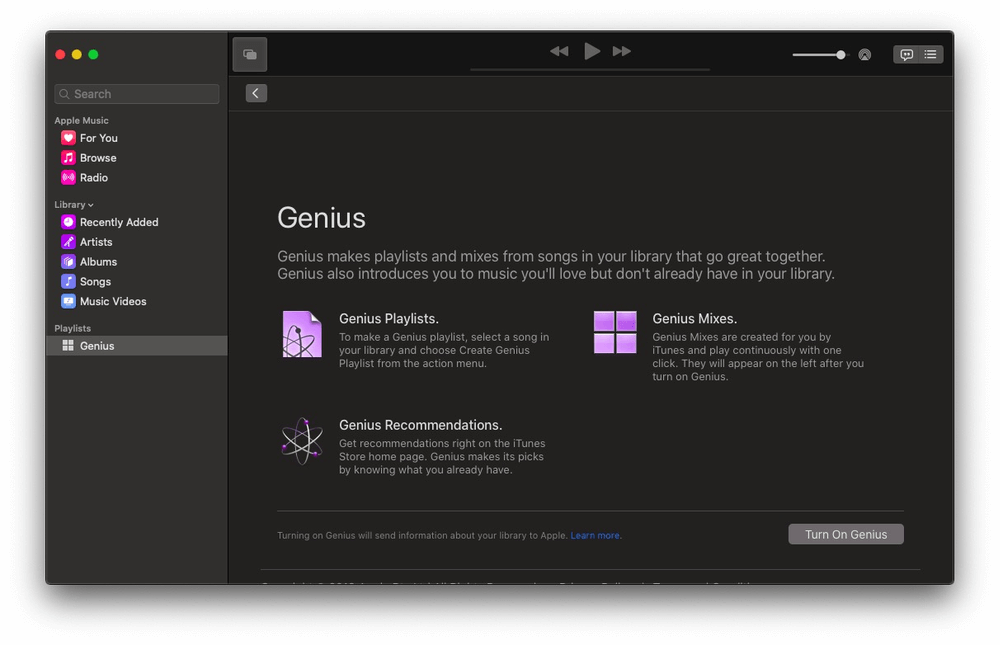Click the Apple Music section header
The width and height of the screenshot is (1000, 645).
[x=82, y=121]
